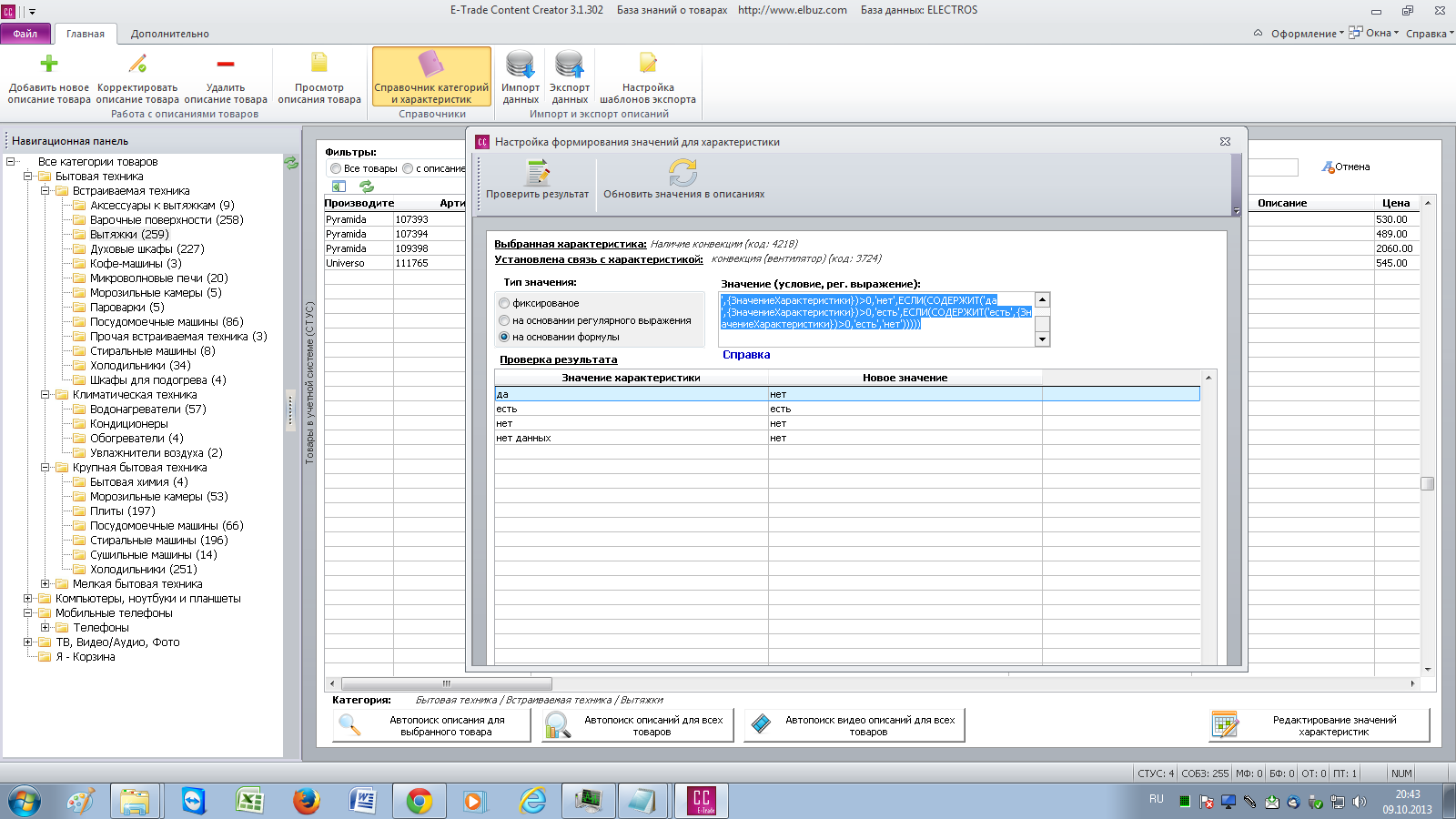The width and height of the screenshot is (1456, 819).
Task: Click the Обновить значения в описаниях icon
Action: tap(683, 172)
